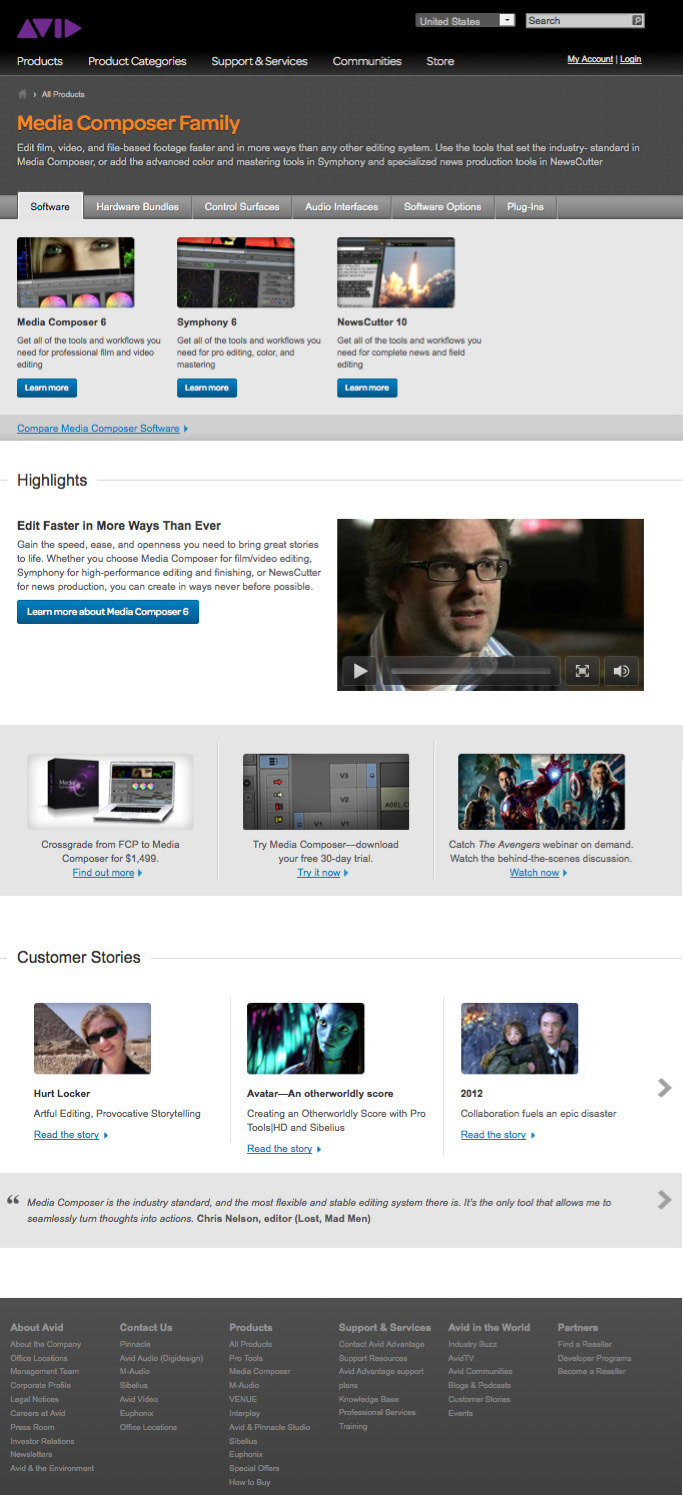Switch to Software Options tab
The width and height of the screenshot is (683, 1498).
442,207
